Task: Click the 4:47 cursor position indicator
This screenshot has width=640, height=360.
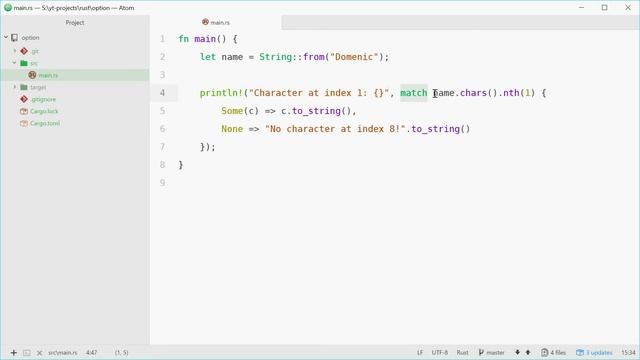Action: [91, 353]
